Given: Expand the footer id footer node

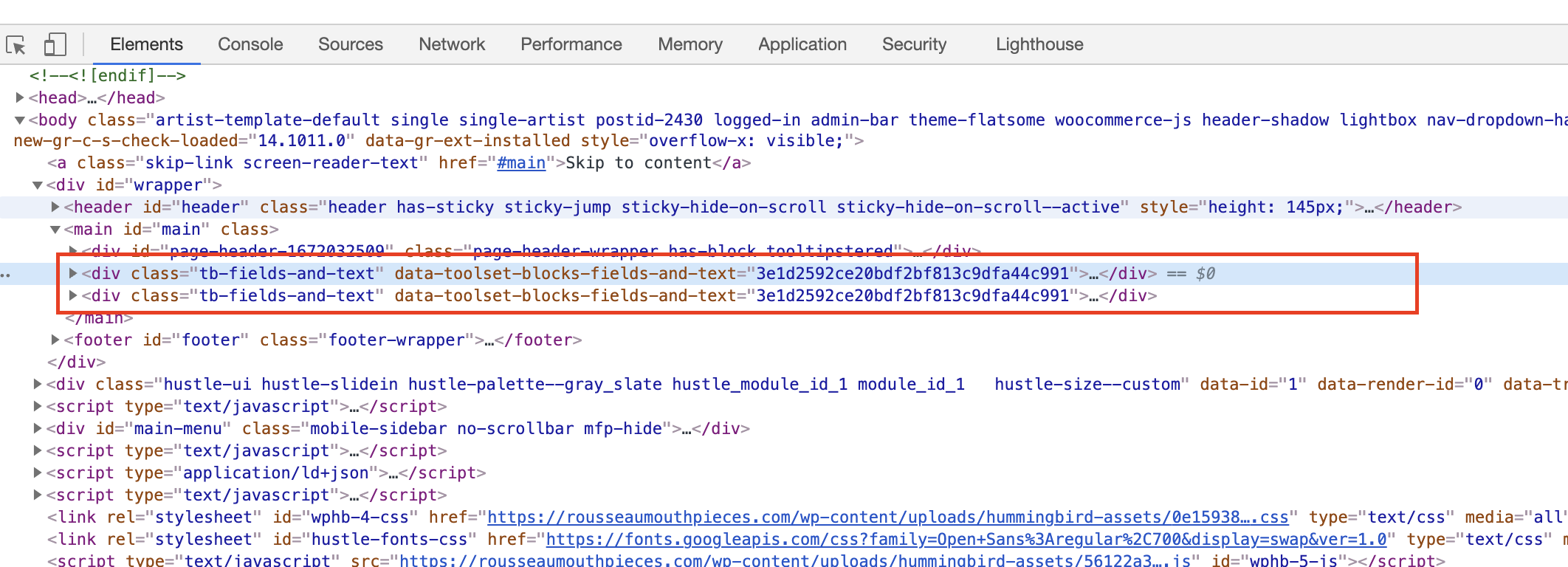Looking at the screenshot, I should click(55, 340).
